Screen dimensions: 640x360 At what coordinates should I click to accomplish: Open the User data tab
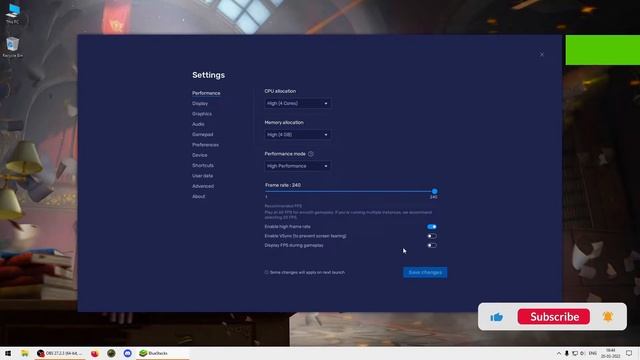(x=202, y=176)
